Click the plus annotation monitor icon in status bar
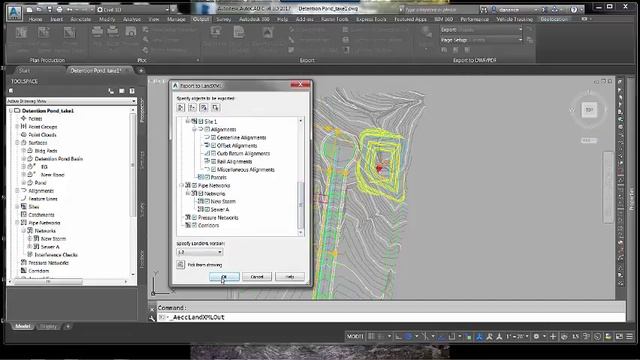The image size is (640, 360). [x=553, y=336]
